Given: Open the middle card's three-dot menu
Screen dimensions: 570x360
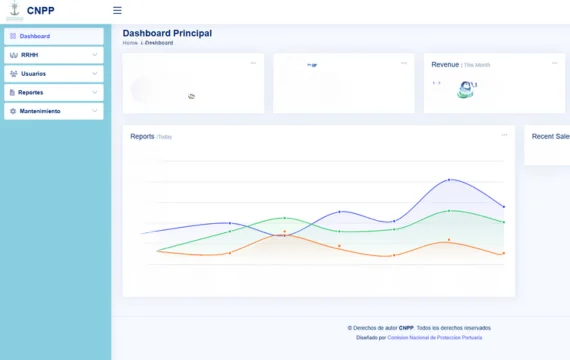Looking at the screenshot, I should (x=404, y=63).
